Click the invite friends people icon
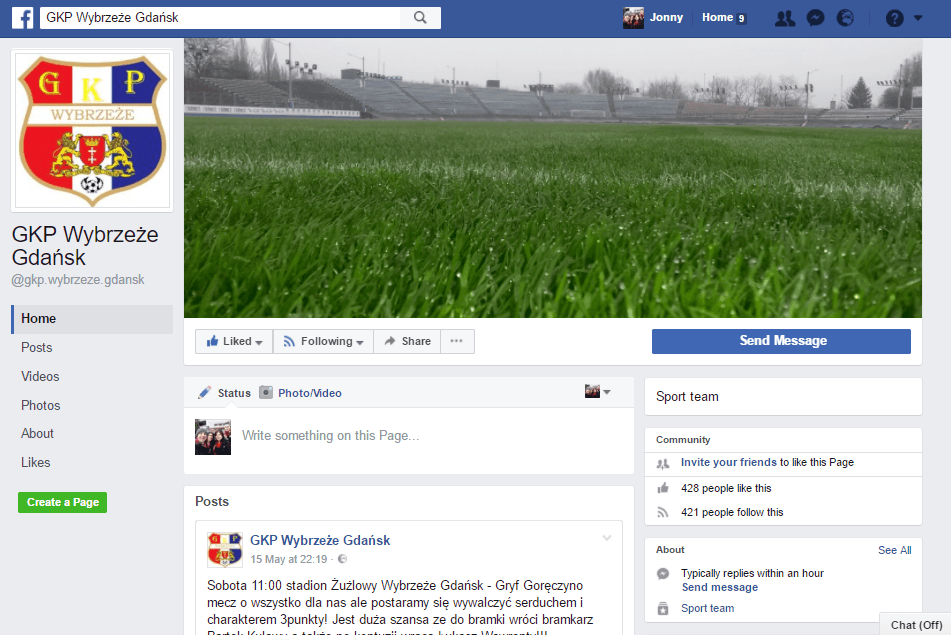The height and width of the screenshot is (635, 951). [663, 464]
